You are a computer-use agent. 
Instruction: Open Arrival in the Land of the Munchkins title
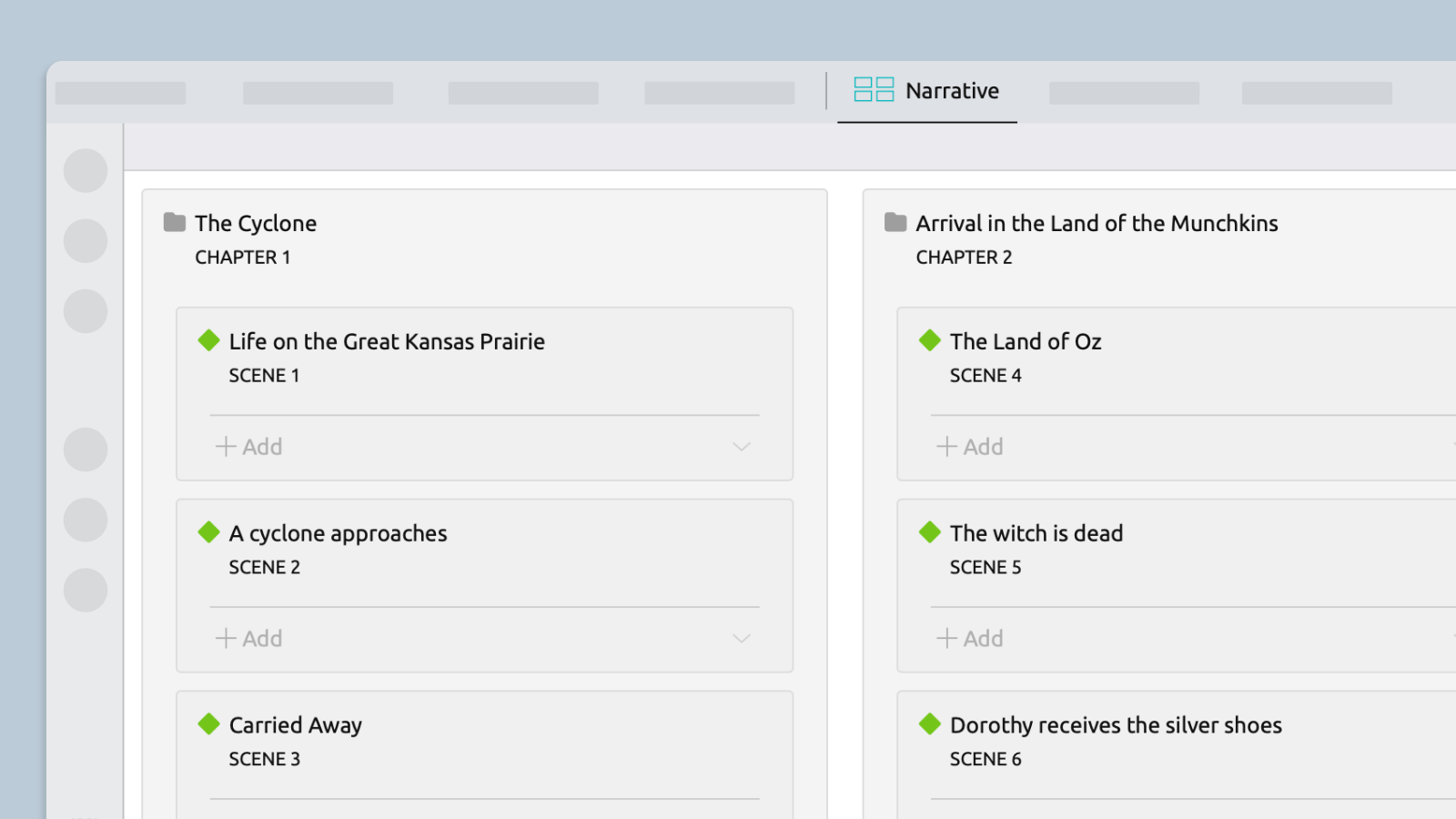[1097, 224]
